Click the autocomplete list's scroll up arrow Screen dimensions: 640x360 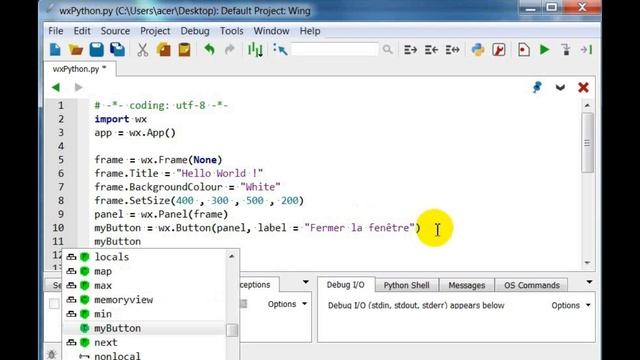click(231, 256)
